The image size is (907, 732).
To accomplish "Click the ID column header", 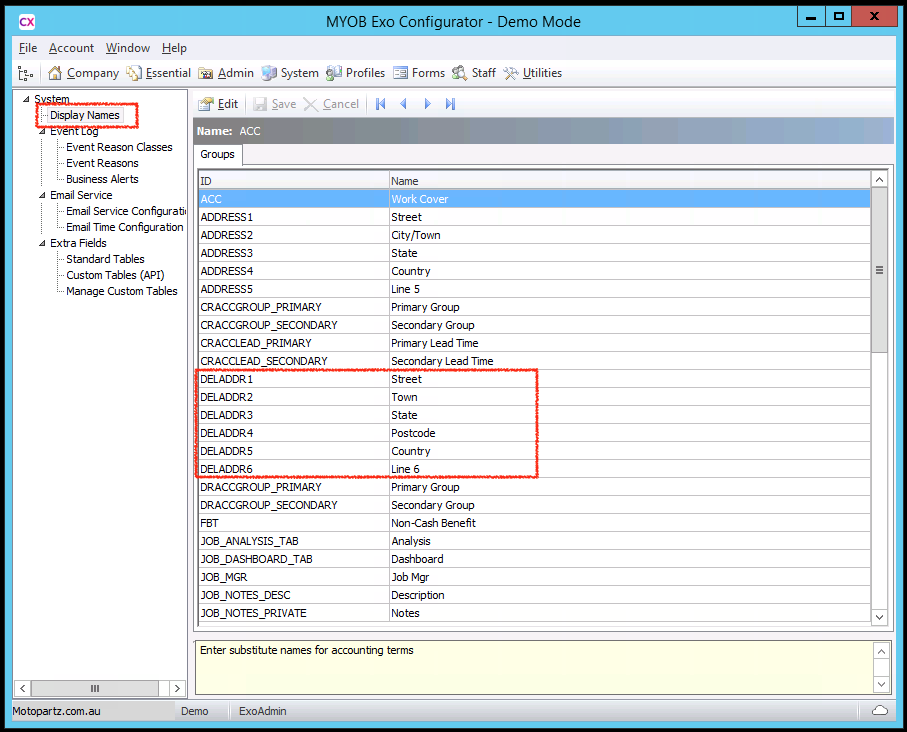I will [x=294, y=181].
